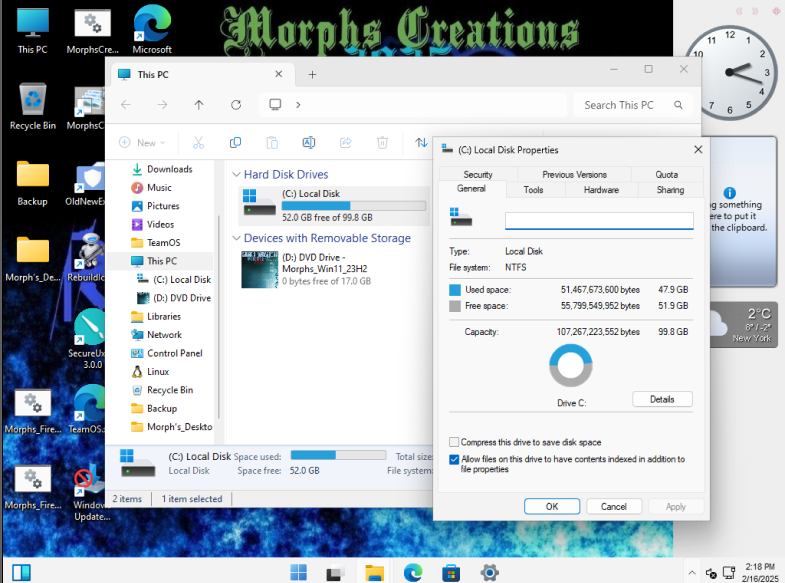Click the Delete trash icon in toolbar
This screenshot has width=785, height=583.
382,143
